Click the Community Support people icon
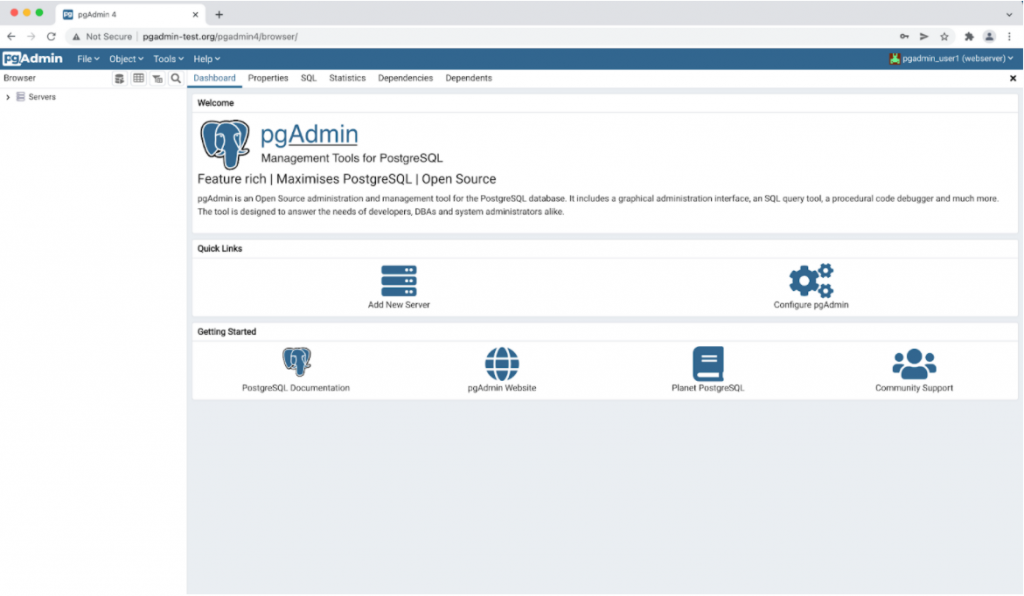Screen dimensions: 1024x596 [x=913, y=363]
